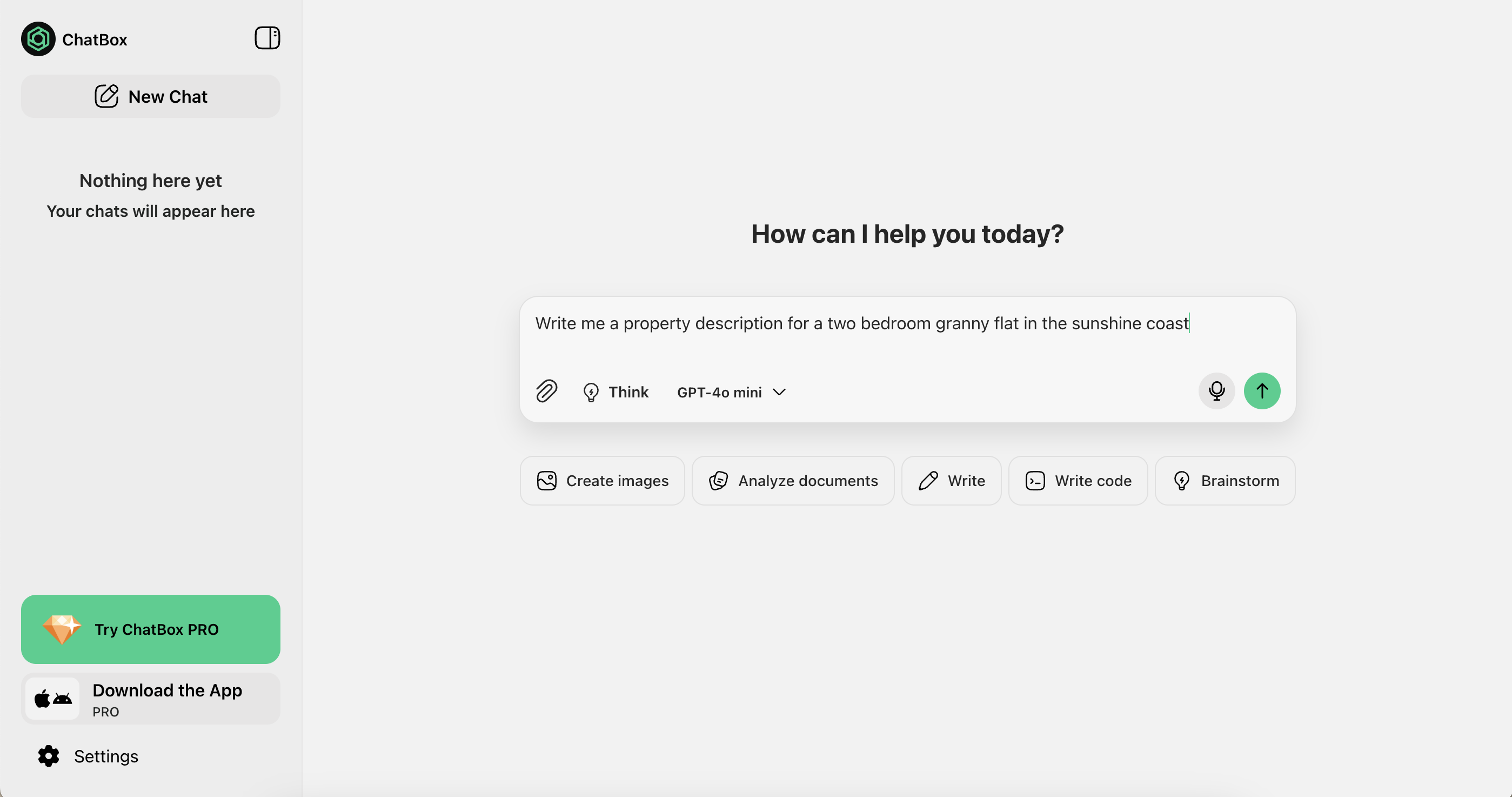
Task: Open the GPT-4o mini model dropdown
Action: (x=720, y=392)
